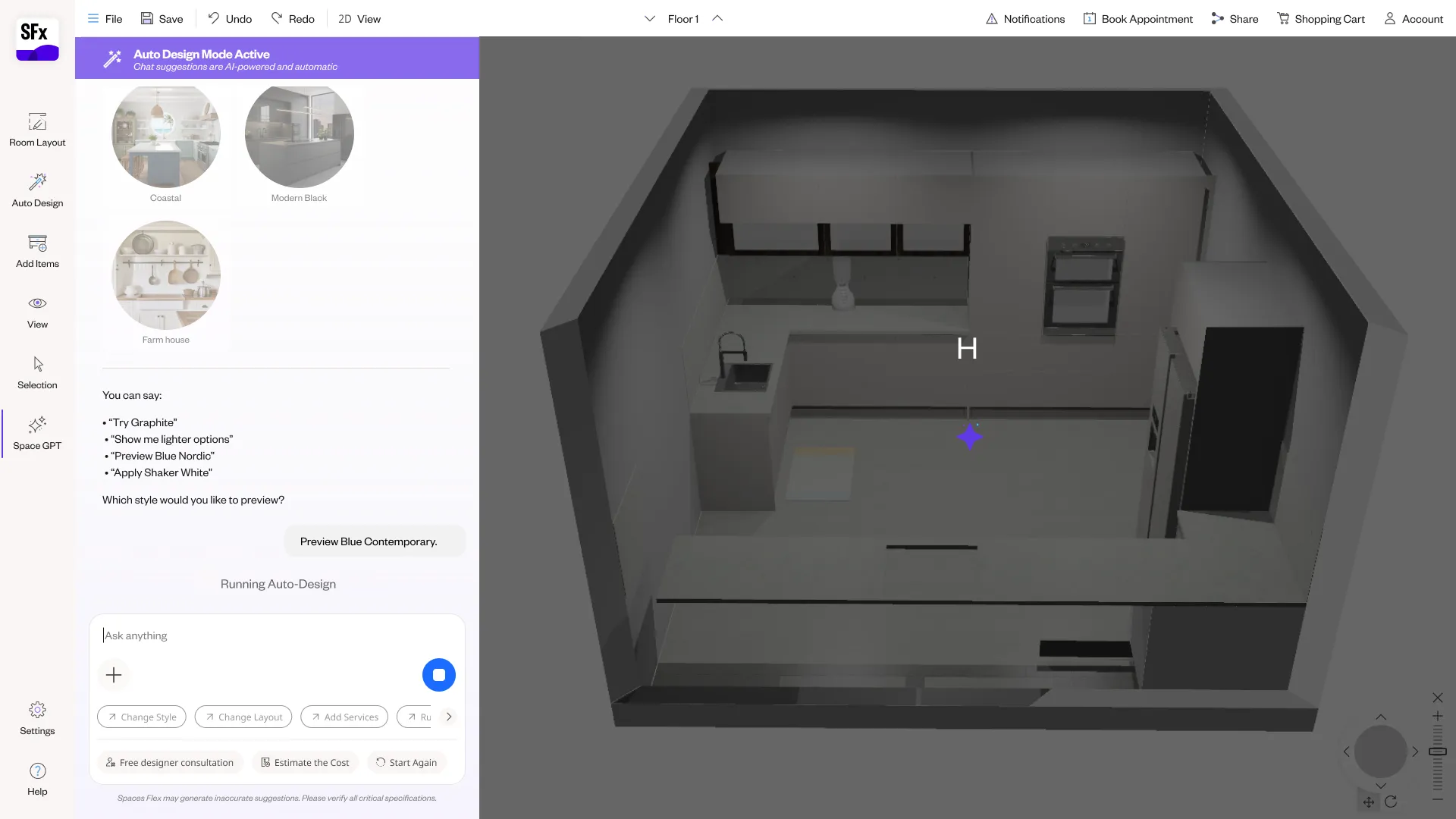Request Free designer consultation

click(x=170, y=762)
